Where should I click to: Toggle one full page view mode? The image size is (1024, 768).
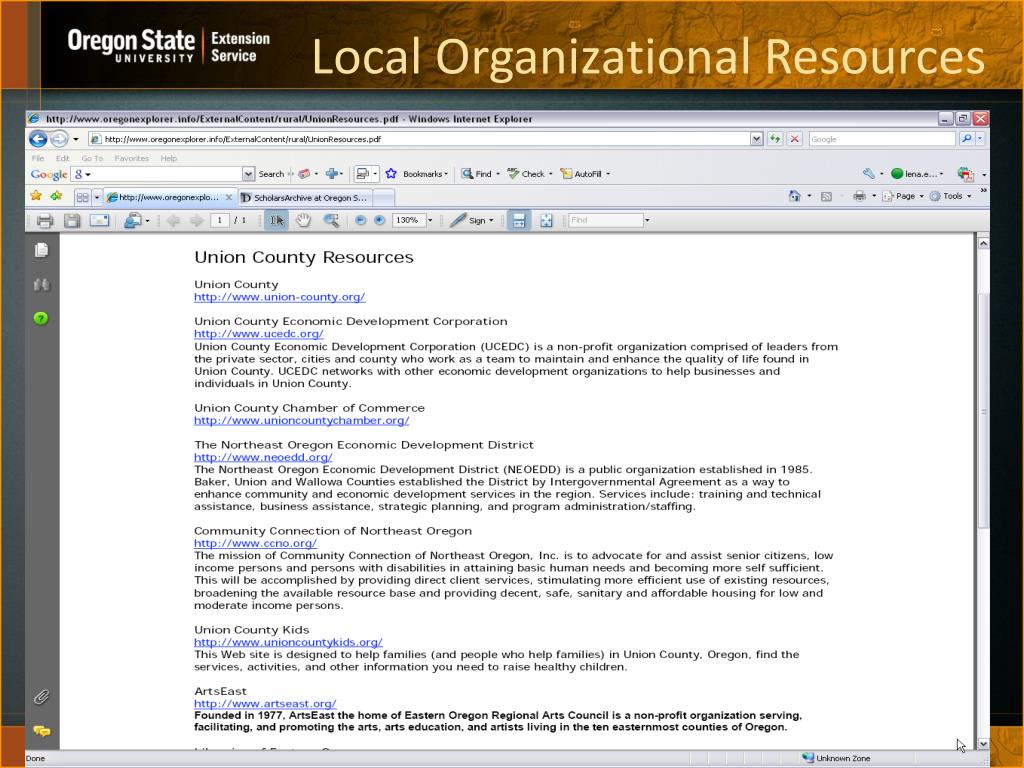tap(546, 221)
